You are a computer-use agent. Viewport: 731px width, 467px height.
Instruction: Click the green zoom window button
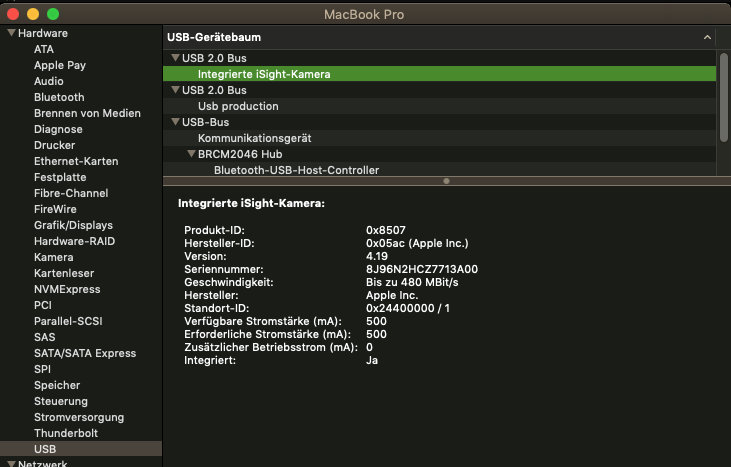click(53, 15)
